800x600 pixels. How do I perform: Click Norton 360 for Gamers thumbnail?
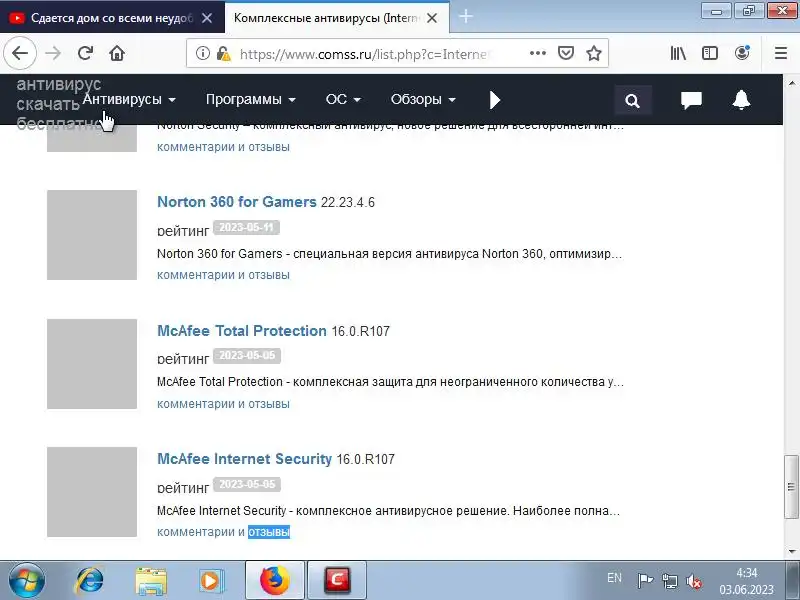point(92,235)
